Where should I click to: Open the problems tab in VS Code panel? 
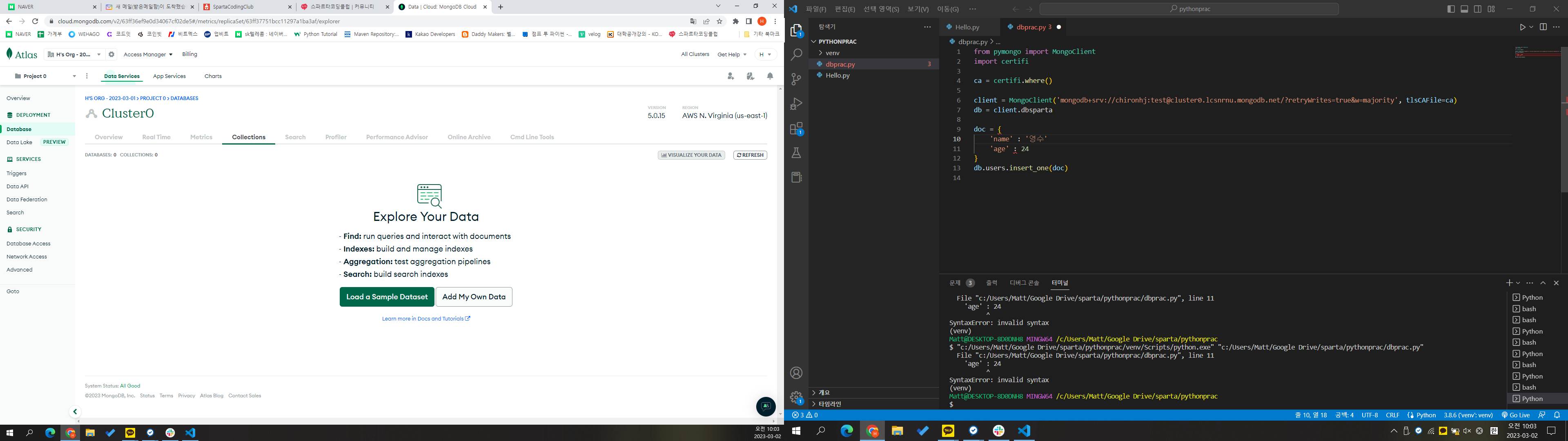(x=961, y=283)
